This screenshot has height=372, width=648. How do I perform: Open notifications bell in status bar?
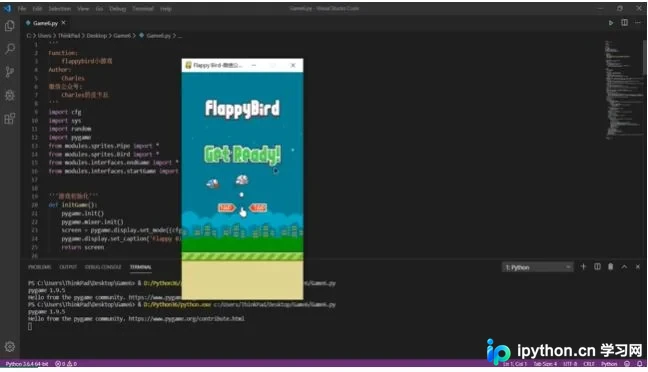pos(639,364)
